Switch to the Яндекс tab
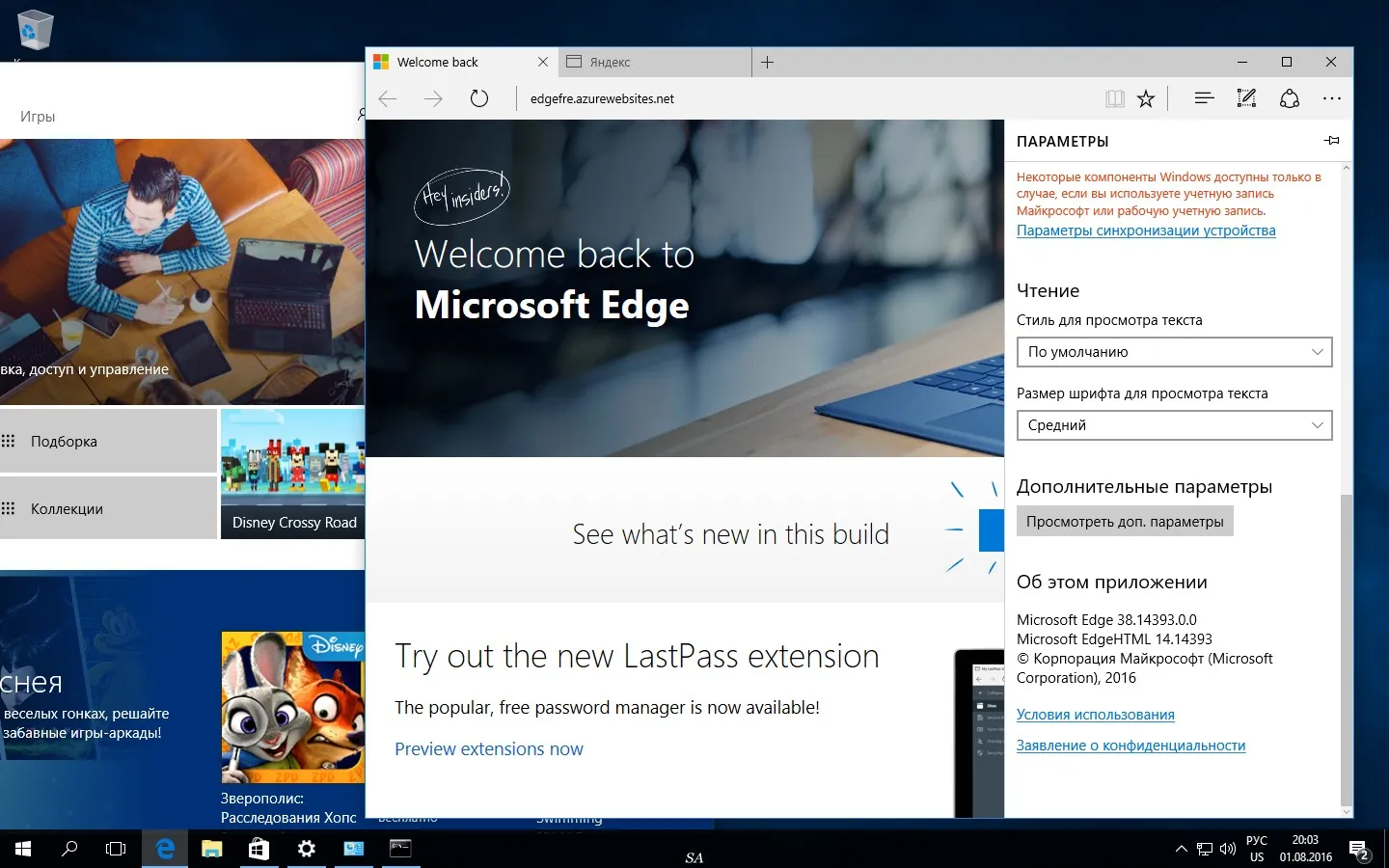This screenshot has height=868, width=1389. 654,62
